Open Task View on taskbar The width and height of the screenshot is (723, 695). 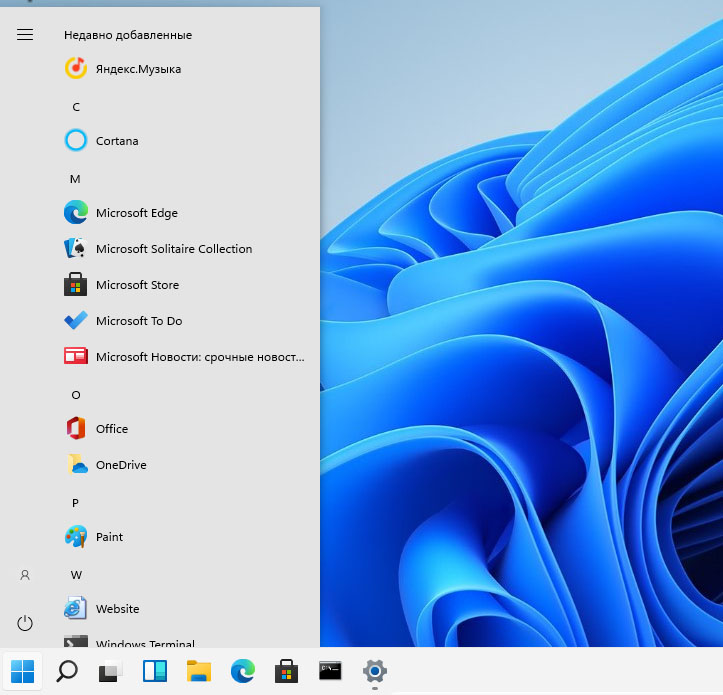tap(111, 671)
